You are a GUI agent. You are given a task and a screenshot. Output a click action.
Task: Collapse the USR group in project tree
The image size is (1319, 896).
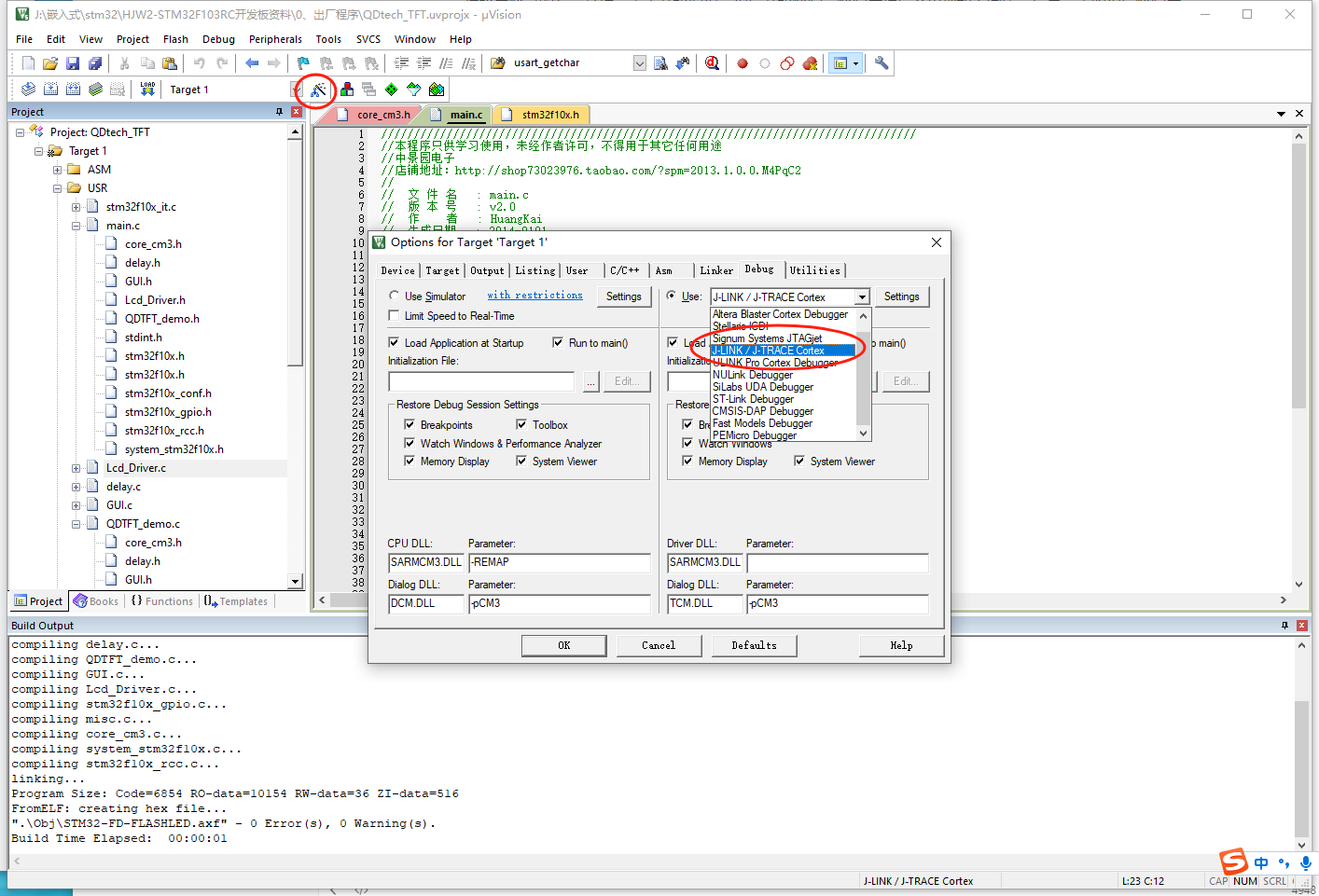pyautogui.click(x=58, y=188)
